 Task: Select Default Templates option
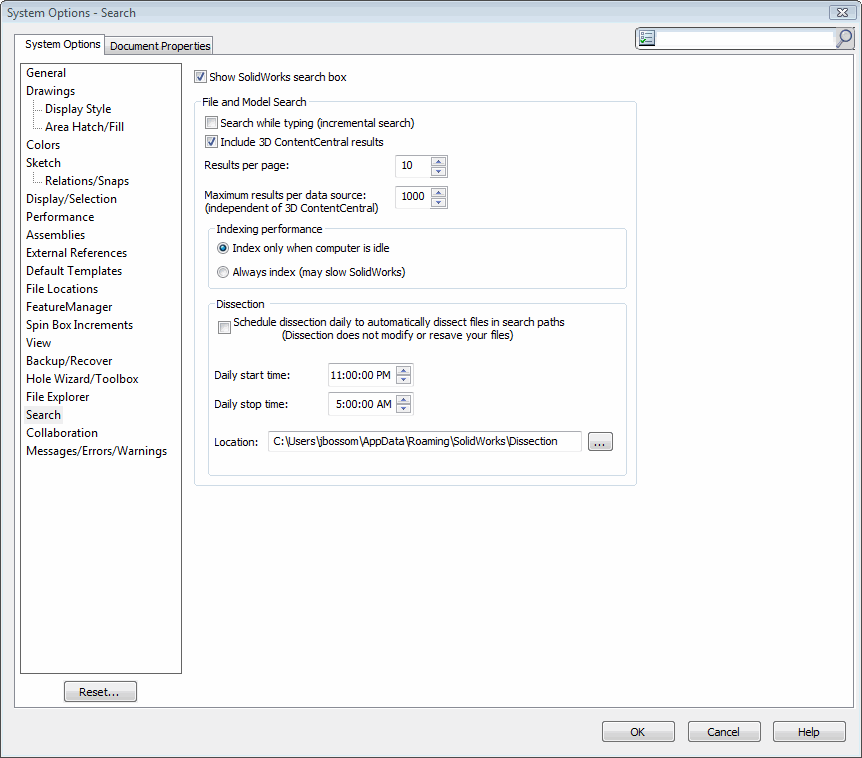tap(74, 271)
